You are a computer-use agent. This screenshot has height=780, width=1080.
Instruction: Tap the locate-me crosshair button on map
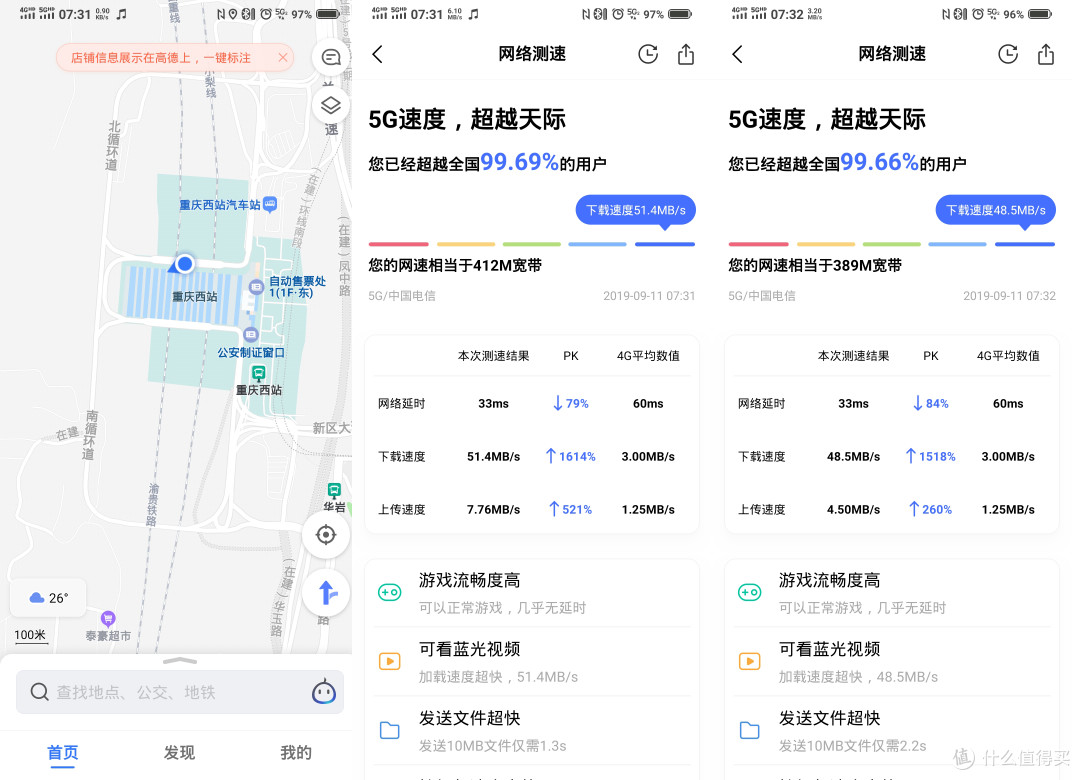pos(326,535)
